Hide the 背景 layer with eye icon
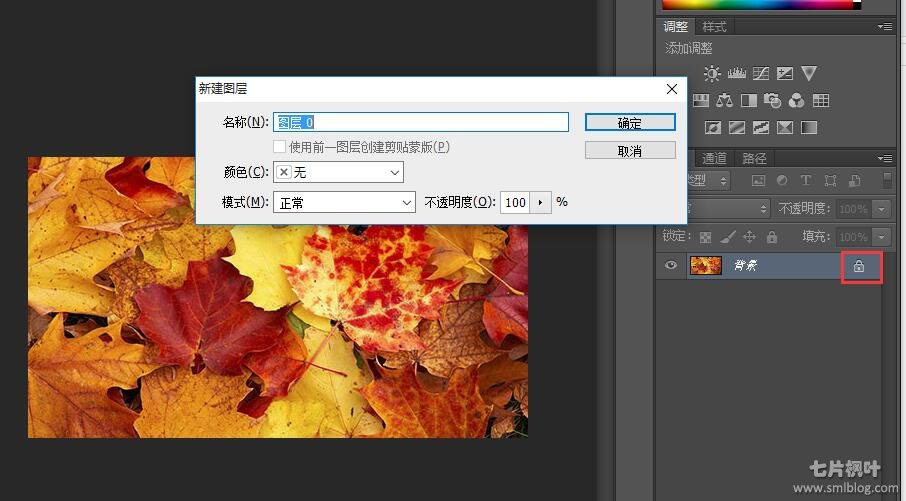The height and width of the screenshot is (501, 906). [671, 265]
